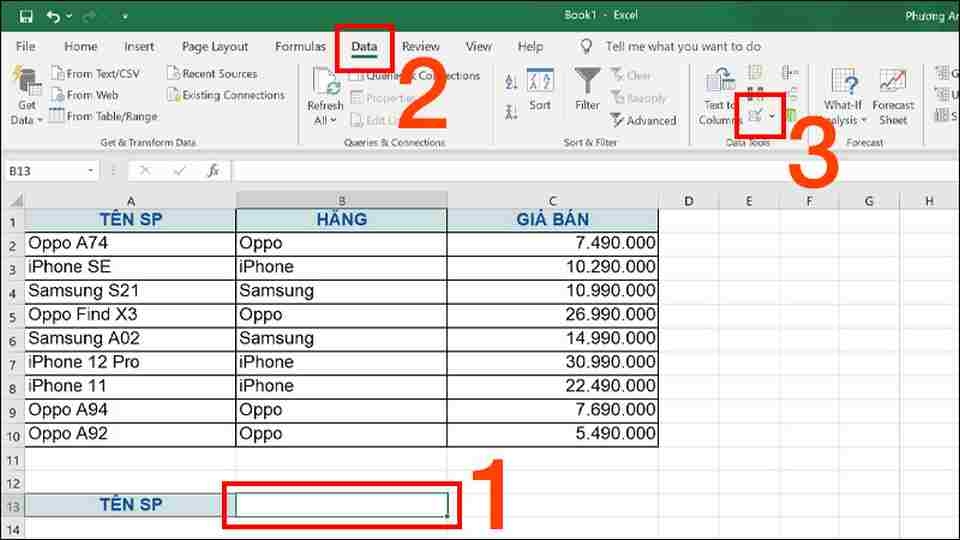Run Flash Fill in Data Tools
Viewport: 960px width, 540px height.
(755, 73)
